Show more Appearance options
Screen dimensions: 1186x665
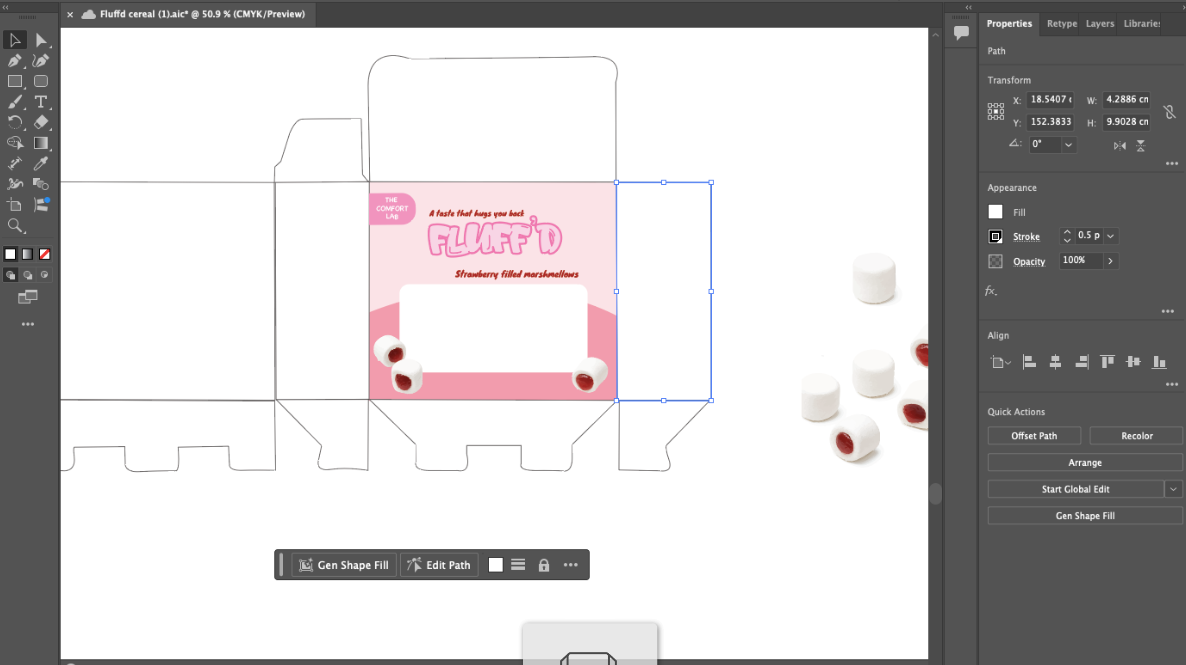click(1168, 312)
